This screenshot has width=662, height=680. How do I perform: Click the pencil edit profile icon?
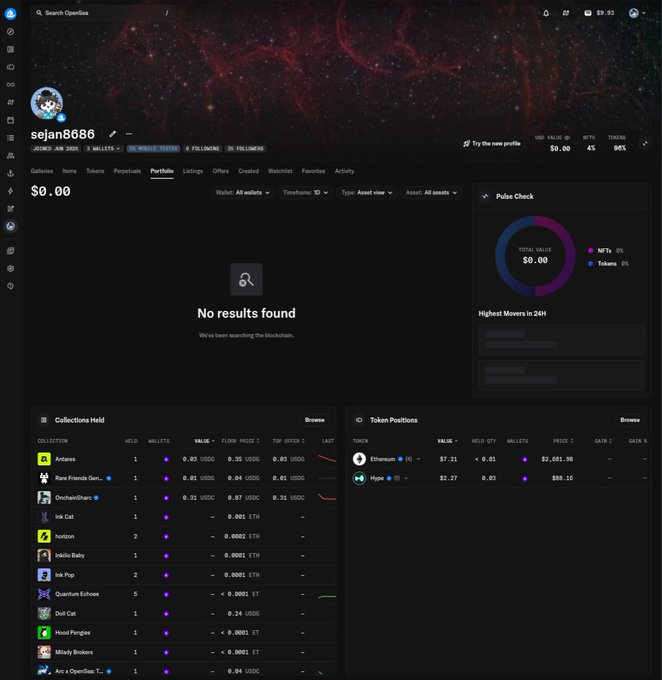coord(112,134)
